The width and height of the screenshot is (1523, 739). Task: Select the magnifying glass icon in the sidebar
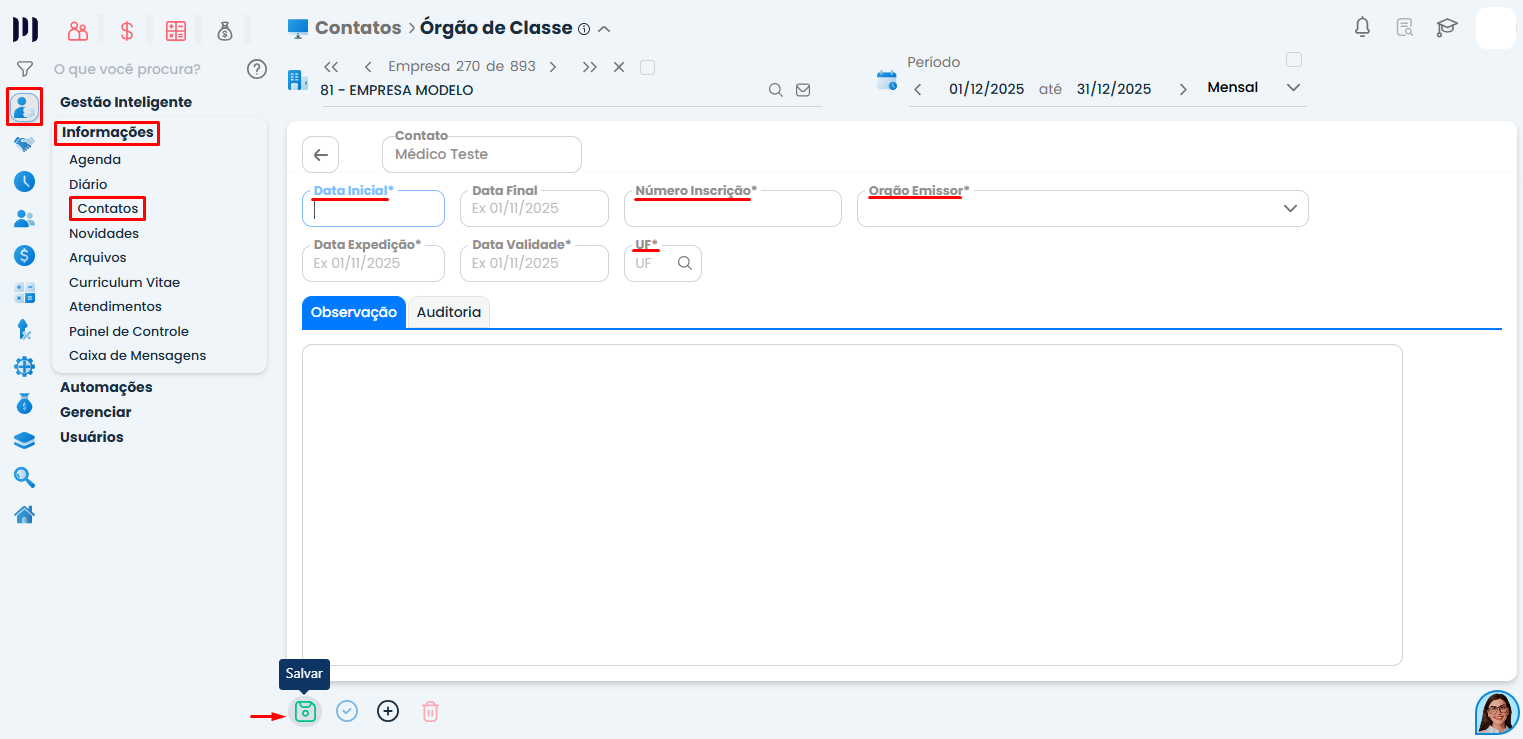[x=25, y=477]
